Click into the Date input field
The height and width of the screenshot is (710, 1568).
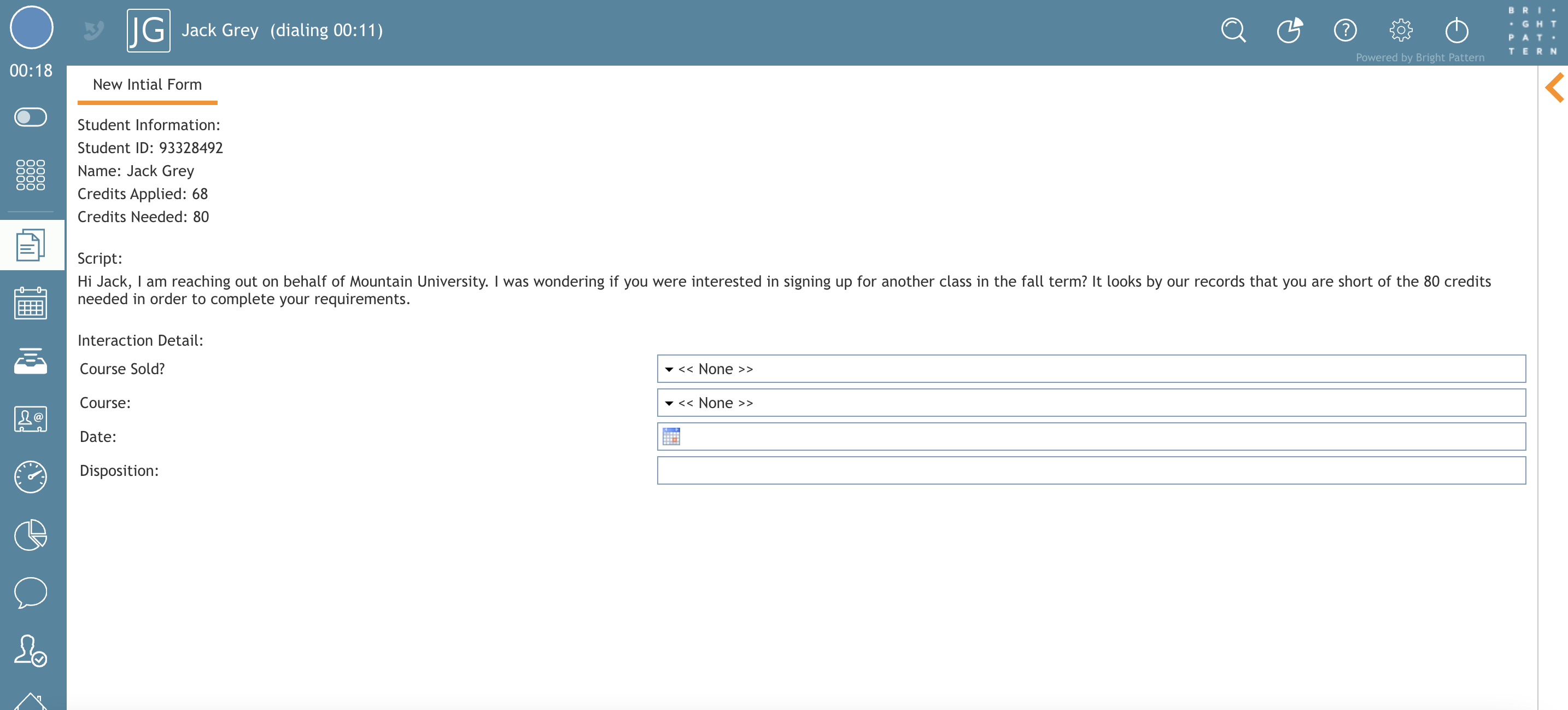coord(1091,437)
